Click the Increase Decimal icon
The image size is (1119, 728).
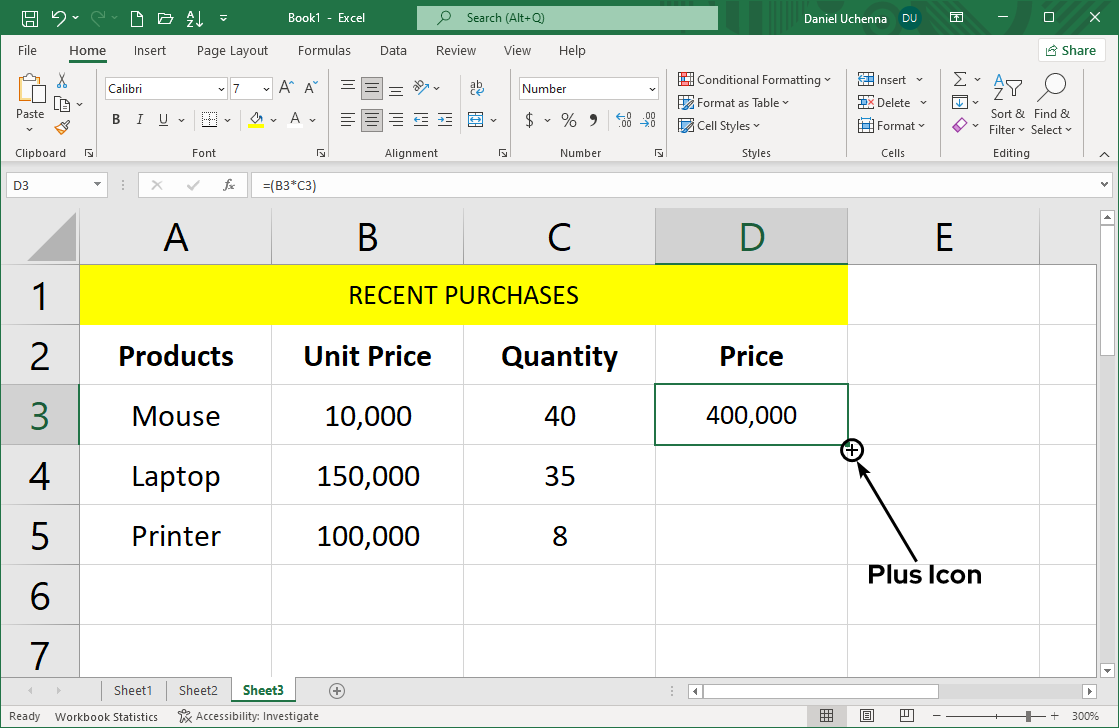coord(622,120)
